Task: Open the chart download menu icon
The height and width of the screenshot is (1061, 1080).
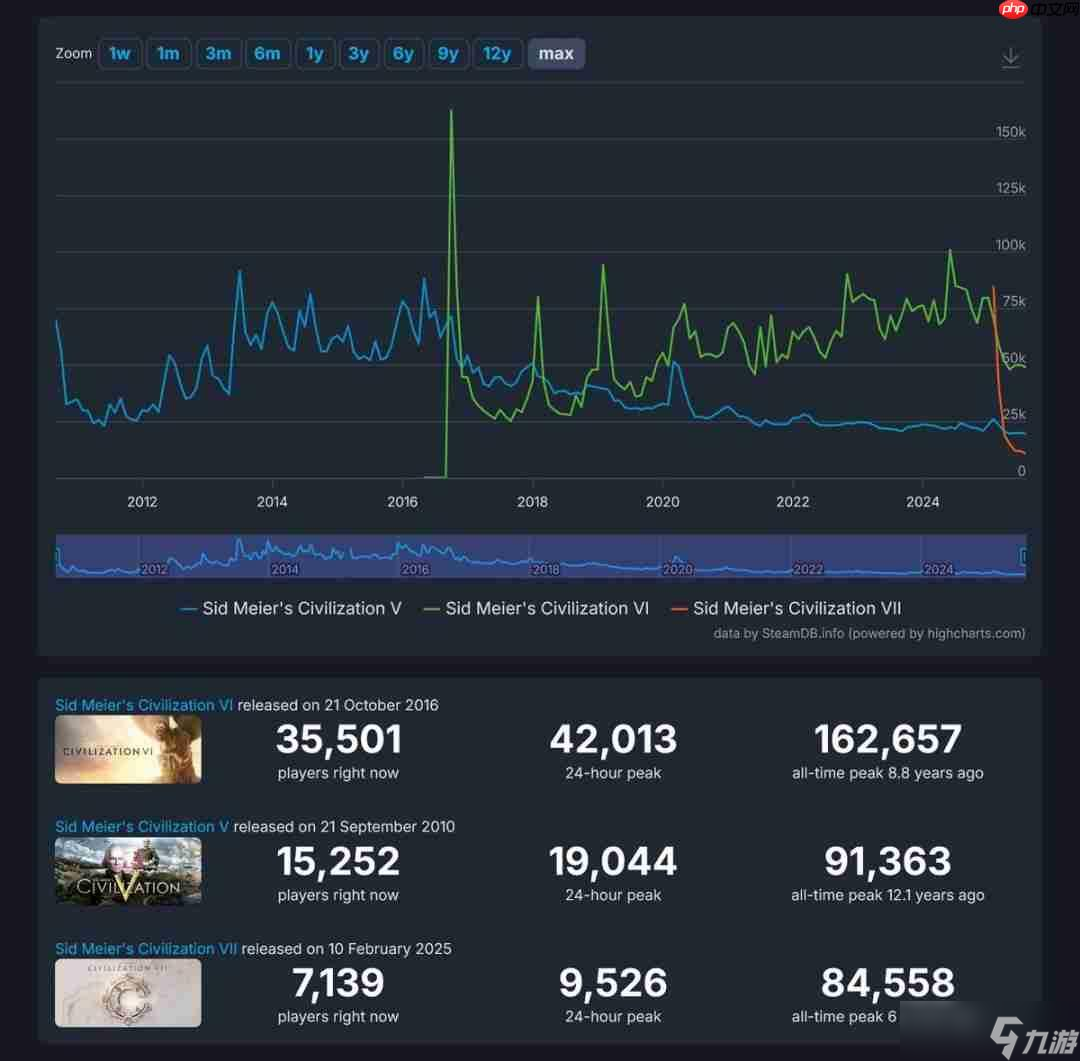Action: (x=1010, y=57)
